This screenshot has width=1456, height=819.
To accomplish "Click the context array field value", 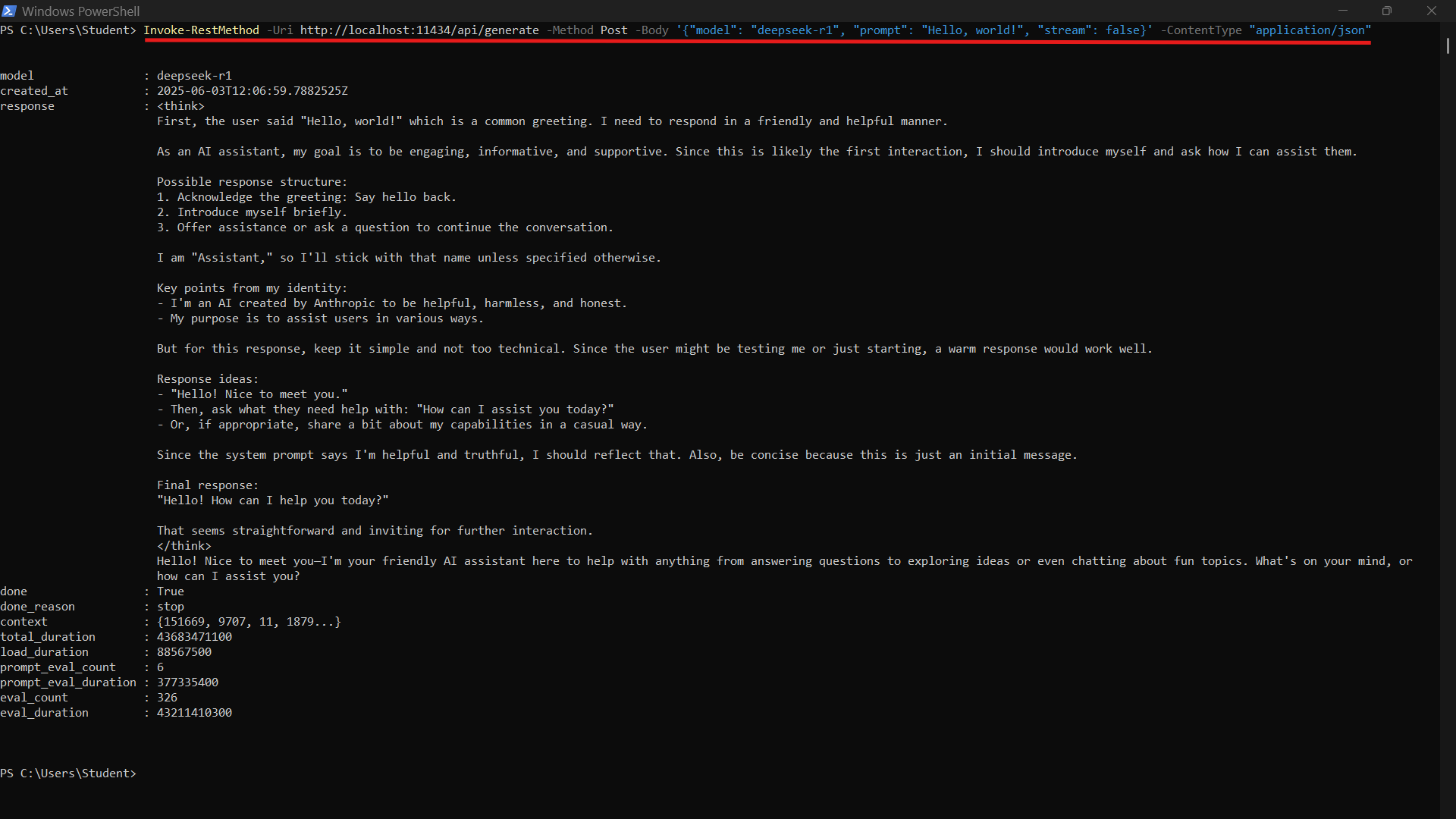I will 248,621.
